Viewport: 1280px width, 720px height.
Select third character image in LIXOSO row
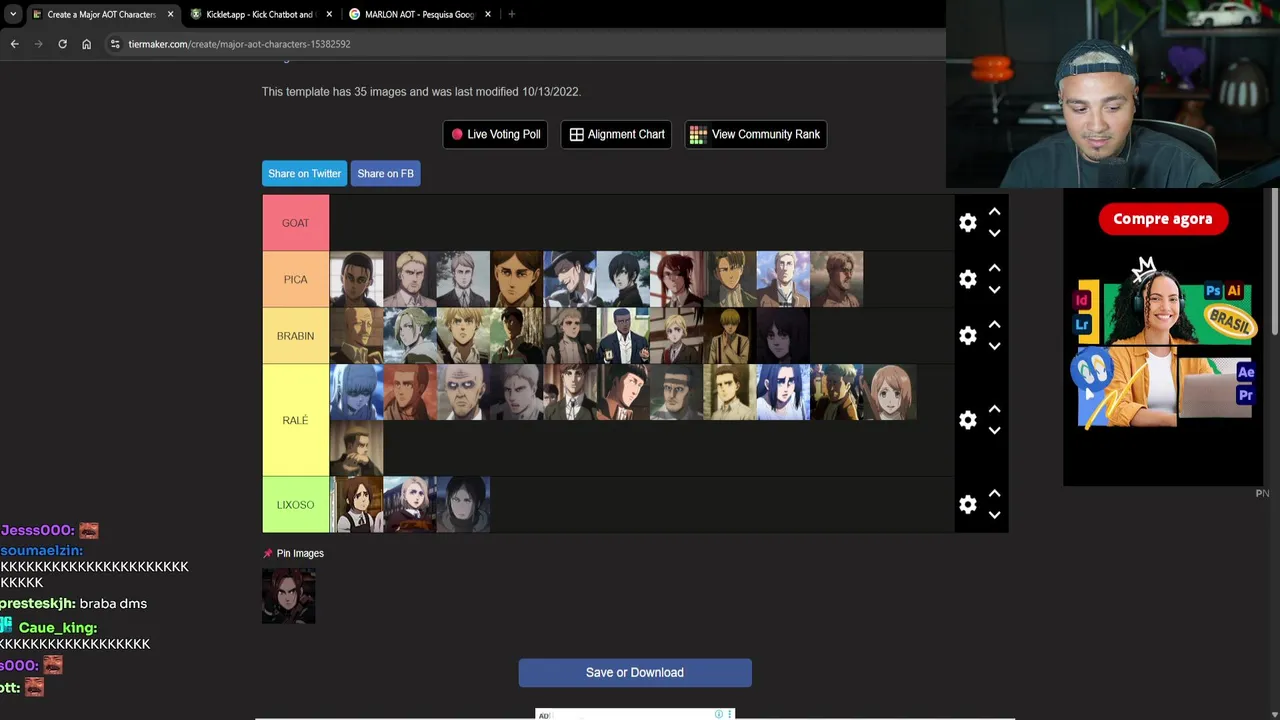point(463,505)
